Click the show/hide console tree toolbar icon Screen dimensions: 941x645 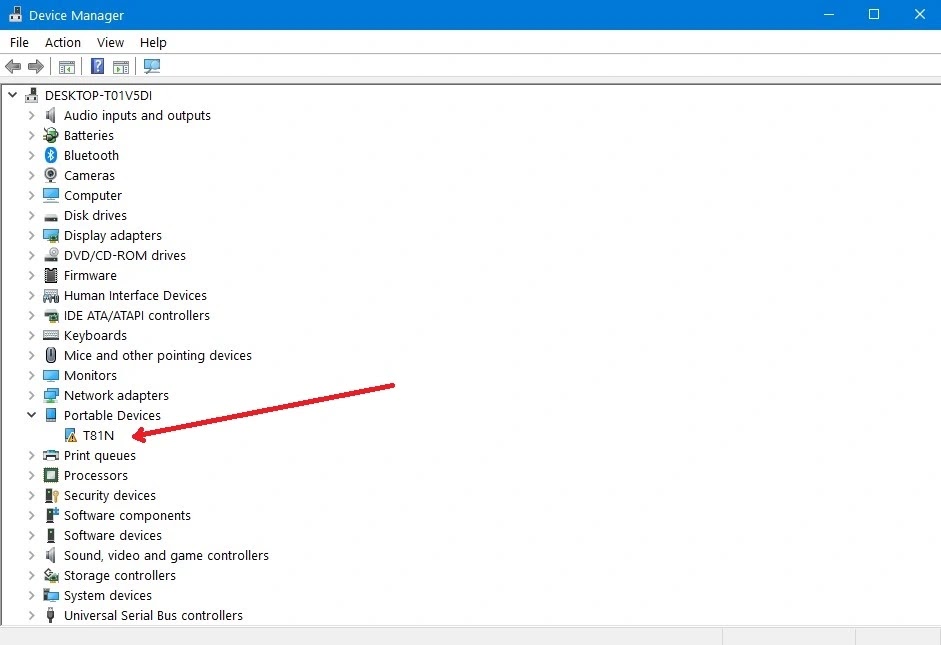pyautogui.click(x=67, y=67)
